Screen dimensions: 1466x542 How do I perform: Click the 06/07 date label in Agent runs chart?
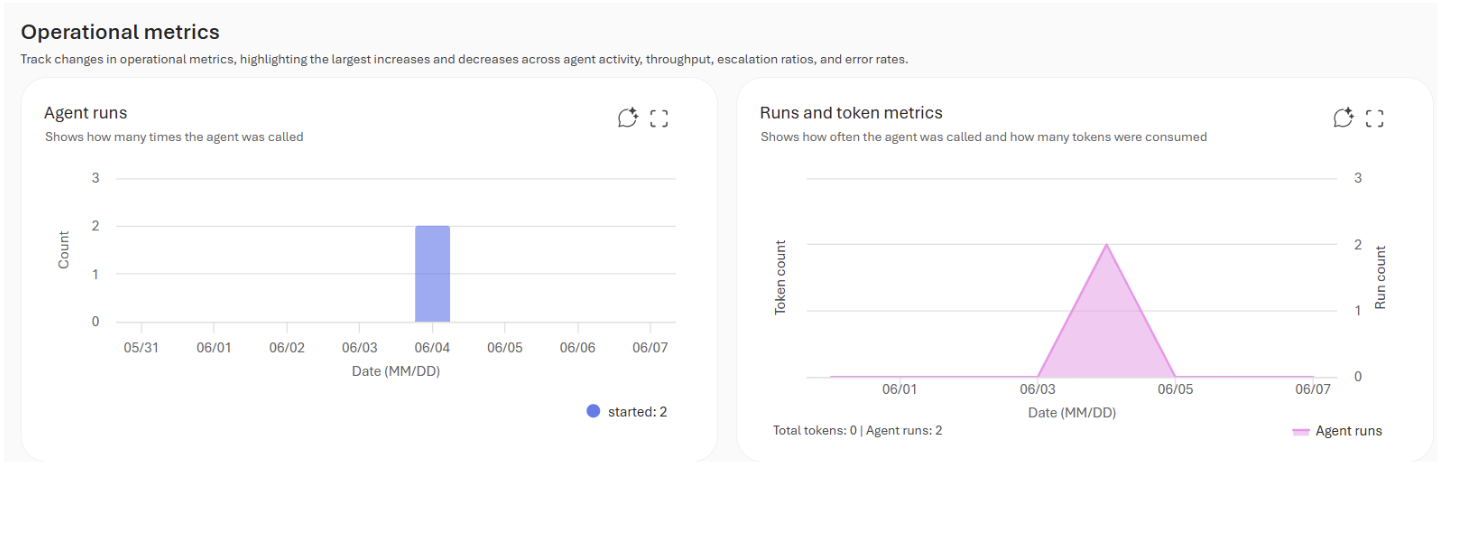coord(650,348)
